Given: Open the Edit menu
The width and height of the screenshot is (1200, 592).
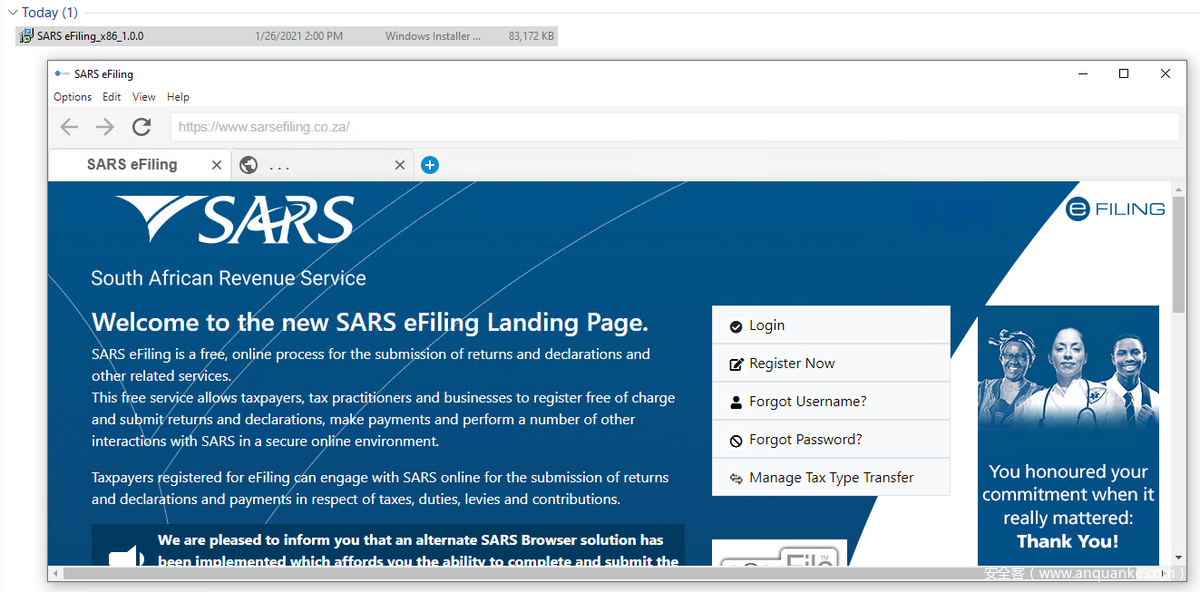Looking at the screenshot, I should (x=112, y=97).
